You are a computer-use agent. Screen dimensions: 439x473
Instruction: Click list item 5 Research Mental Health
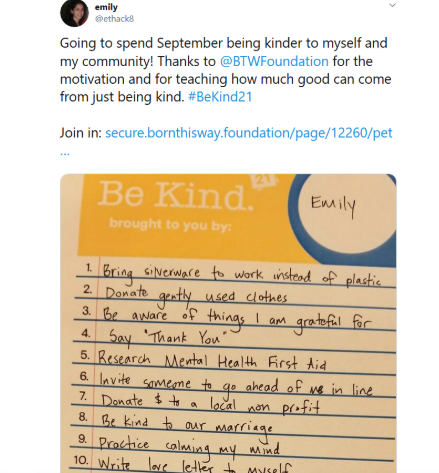[x=204, y=361]
